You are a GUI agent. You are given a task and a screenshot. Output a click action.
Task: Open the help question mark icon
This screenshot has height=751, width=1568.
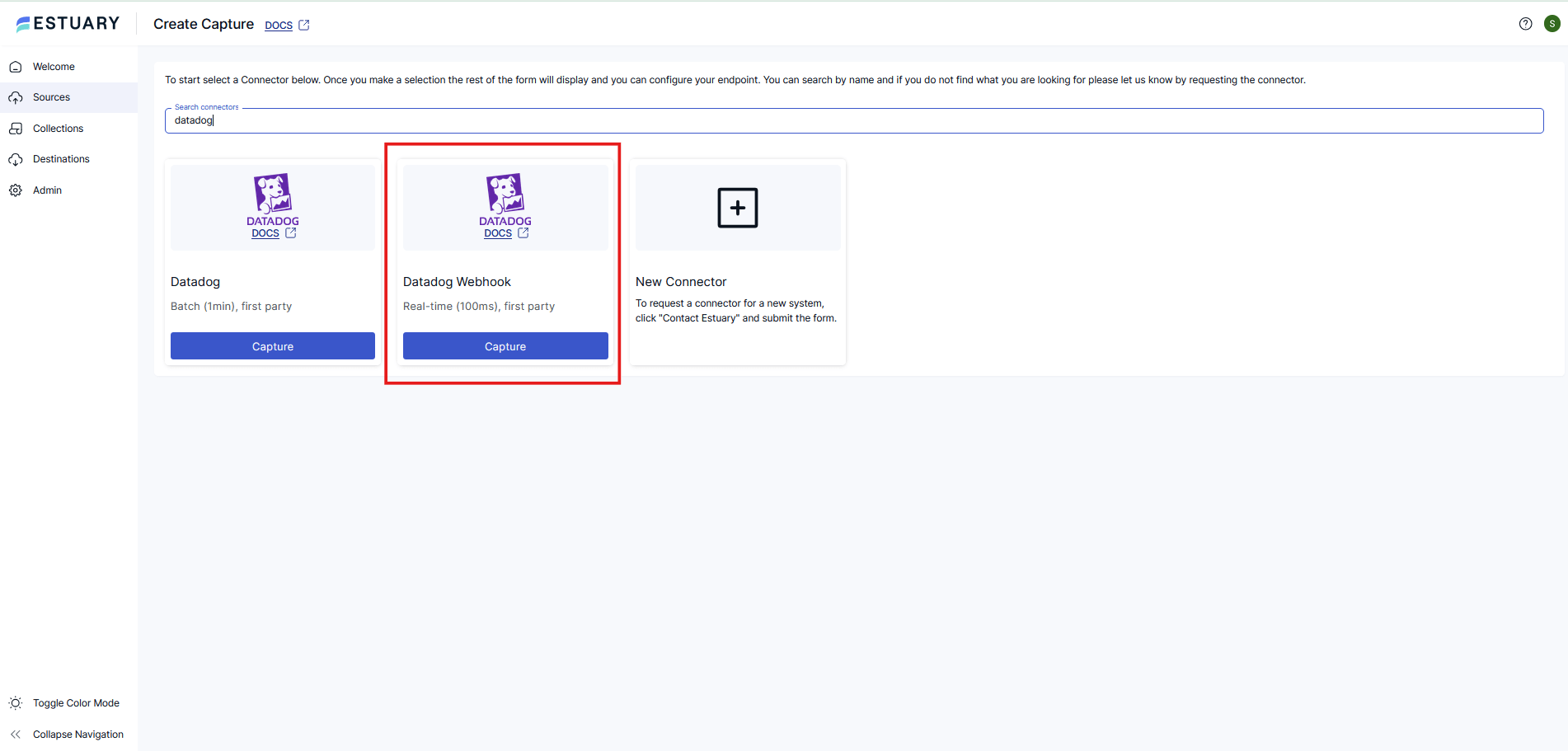point(1525,24)
